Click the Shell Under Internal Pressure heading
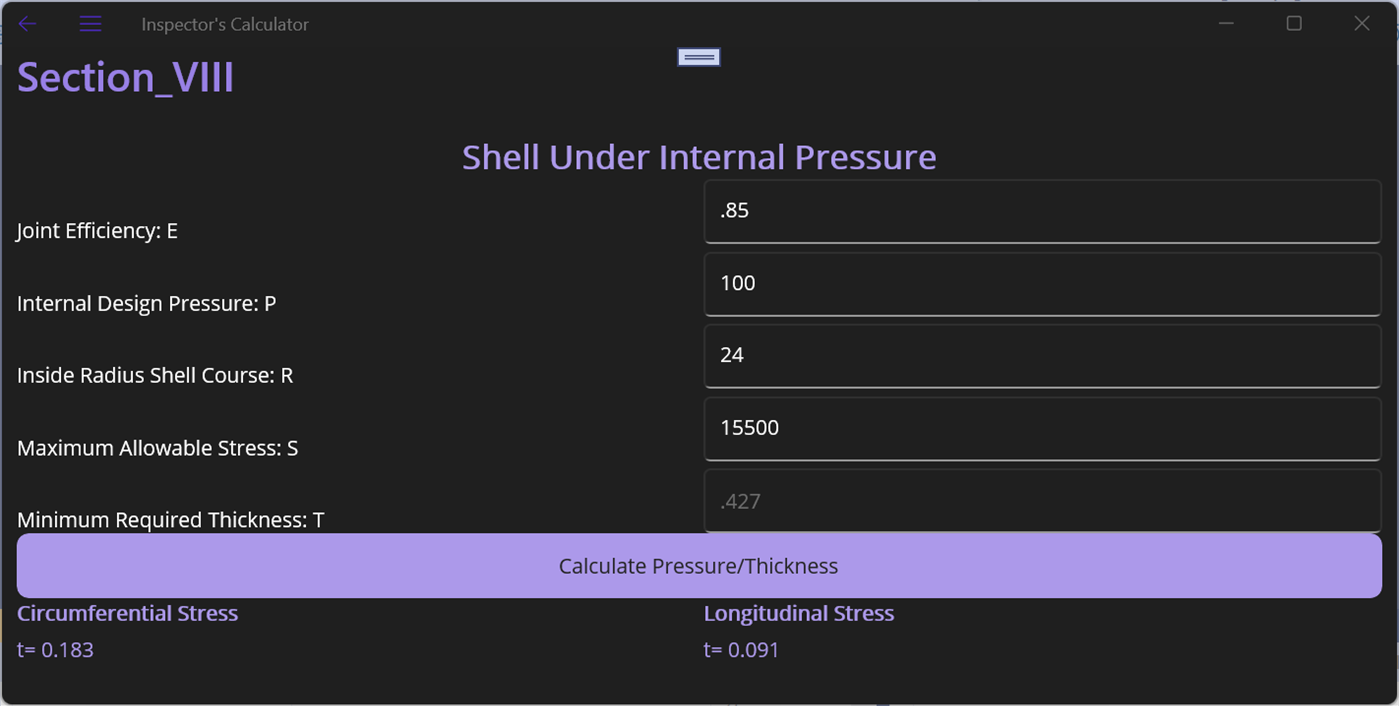 point(698,157)
